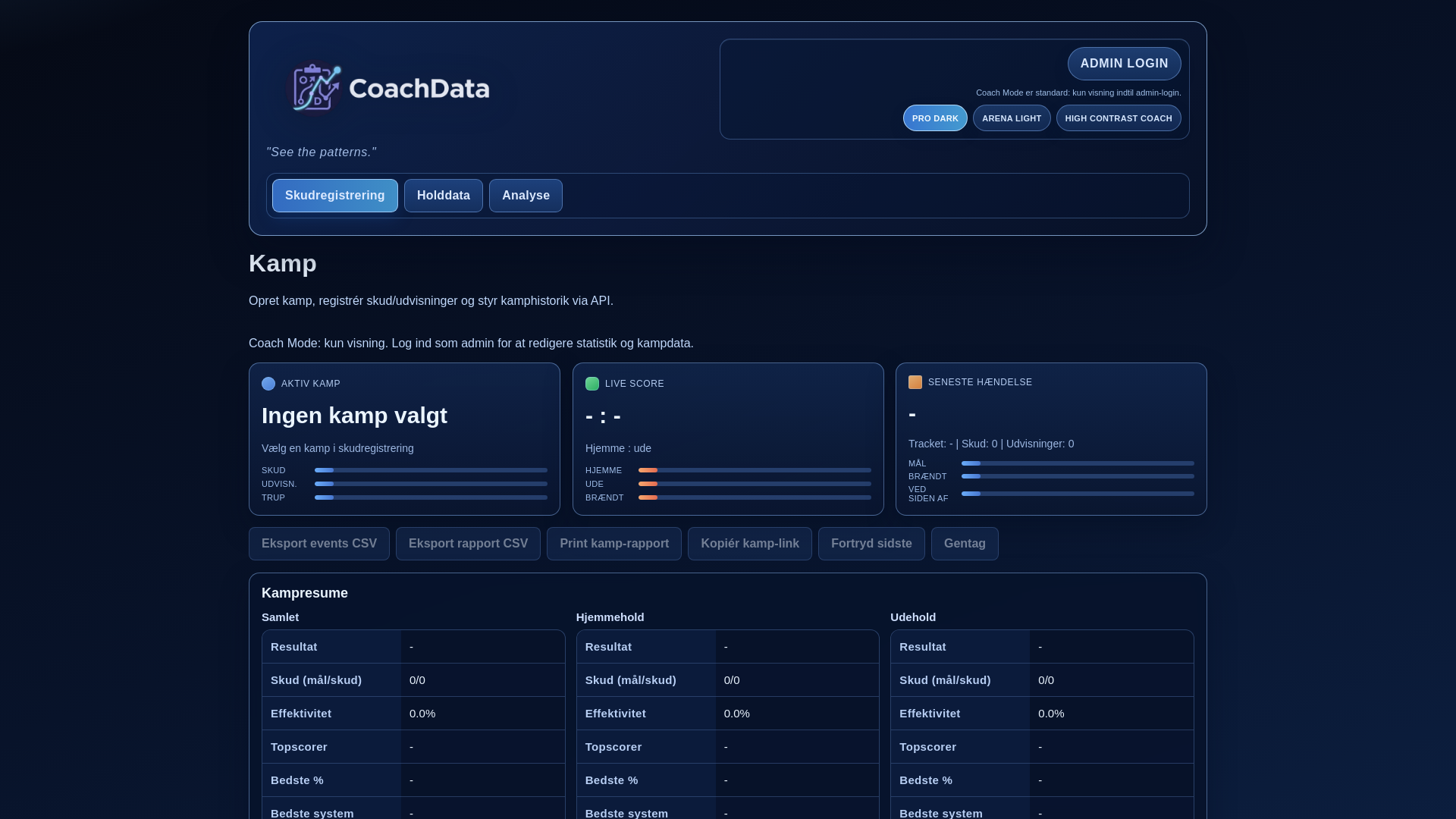Open the Skudregistrering tab
The width and height of the screenshot is (1456, 819).
[335, 196]
